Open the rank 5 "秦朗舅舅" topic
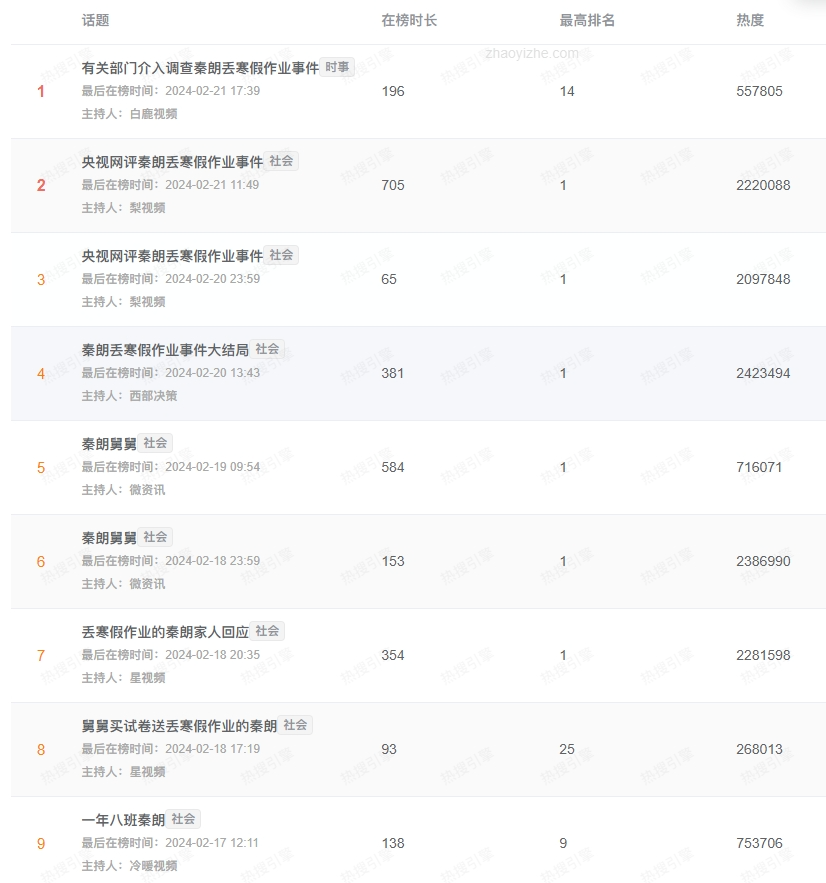Screen dimensions: 826x883 coord(109,444)
